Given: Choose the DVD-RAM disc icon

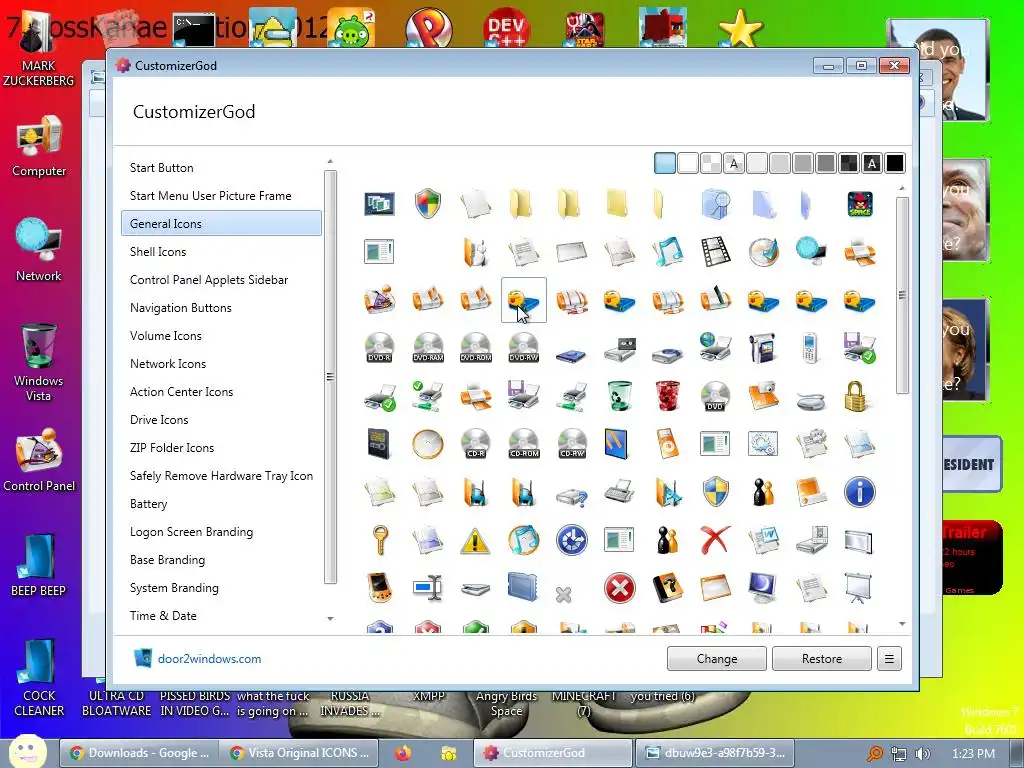Looking at the screenshot, I should click(428, 347).
